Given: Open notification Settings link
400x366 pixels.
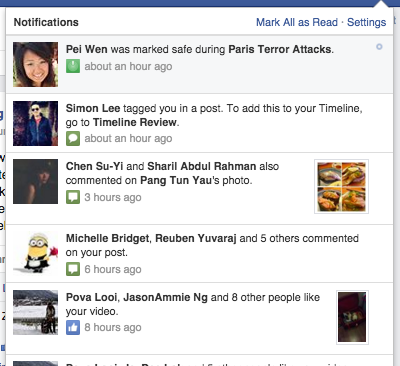Looking at the screenshot, I should [x=366, y=22].
